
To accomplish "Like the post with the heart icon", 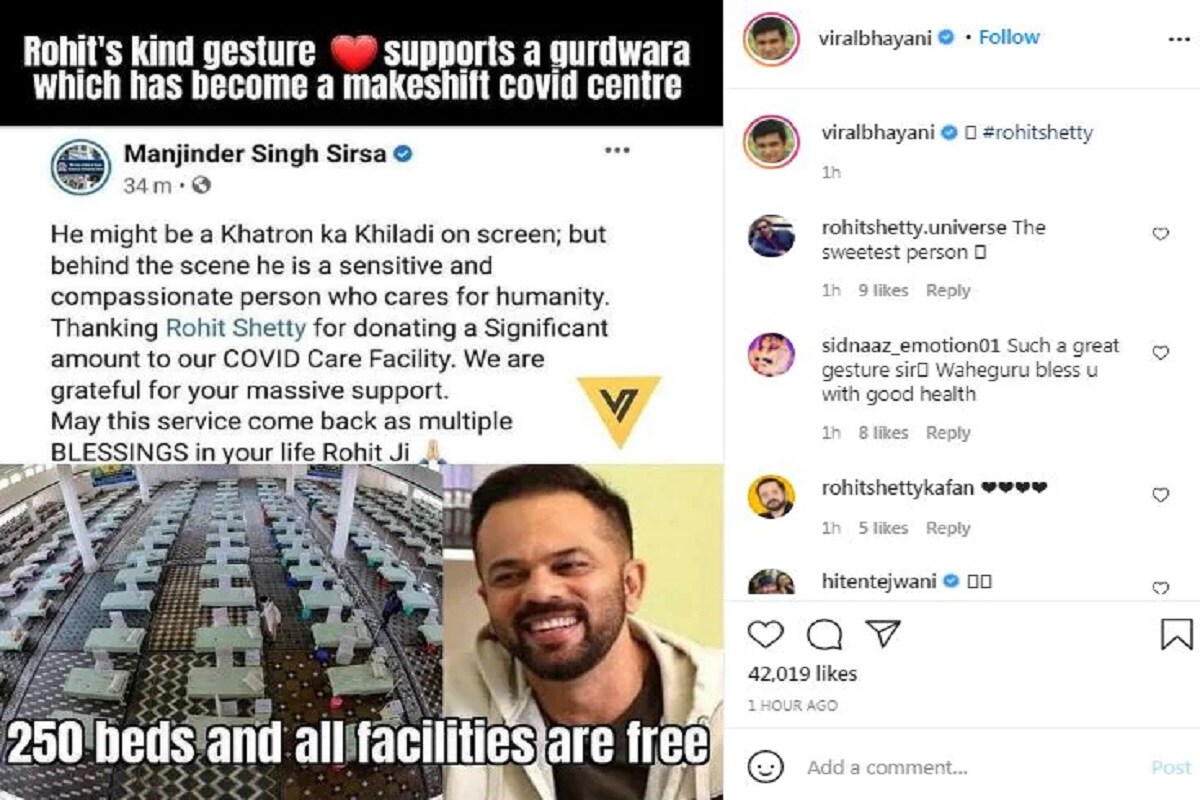I will click(766, 634).
